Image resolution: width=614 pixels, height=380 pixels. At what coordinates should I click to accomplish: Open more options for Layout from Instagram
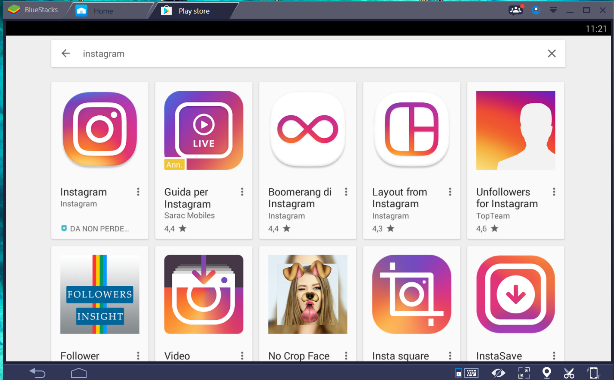[x=450, y=192]
